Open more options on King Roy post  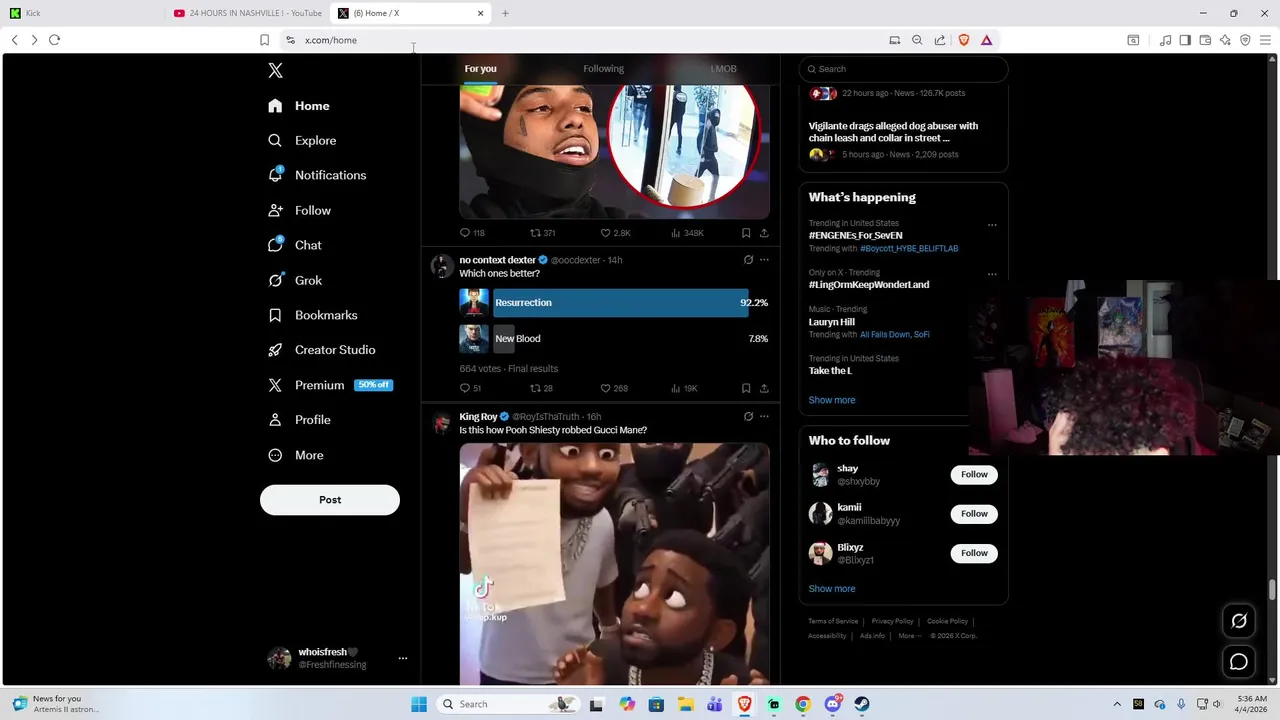(x=764, y=416)
